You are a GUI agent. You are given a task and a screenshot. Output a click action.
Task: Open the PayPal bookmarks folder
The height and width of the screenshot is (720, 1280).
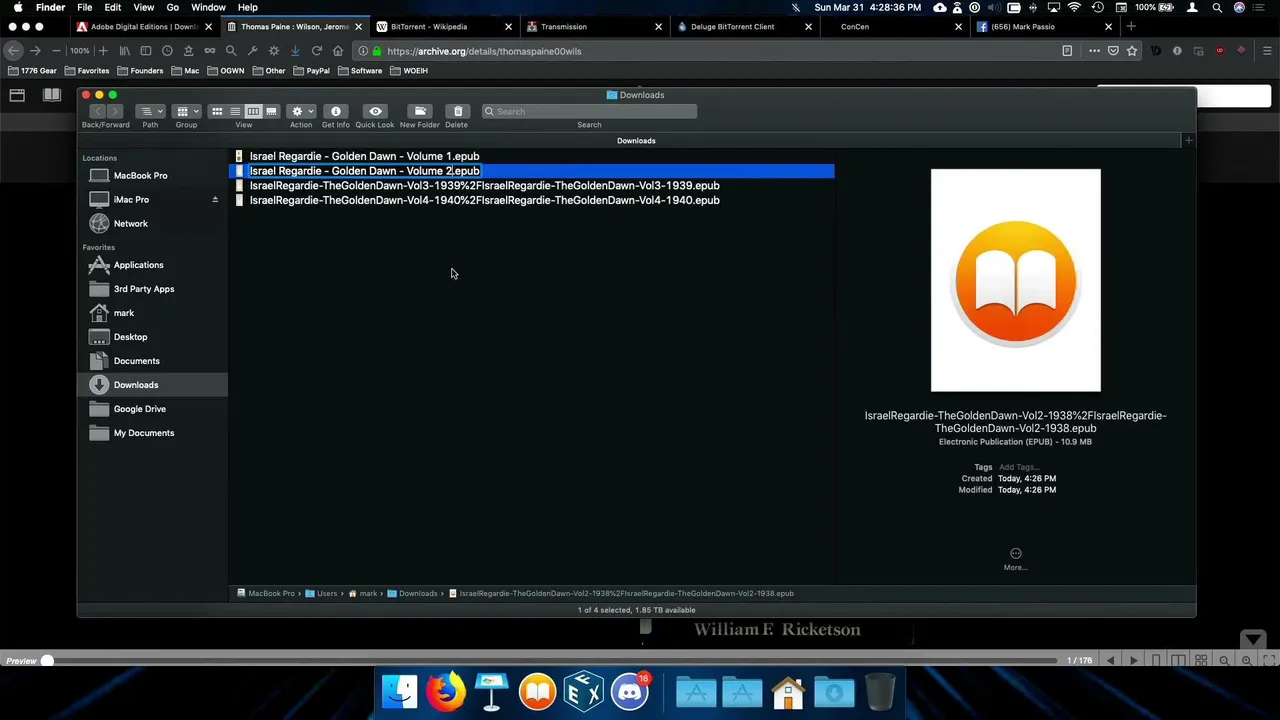point(312,71)
